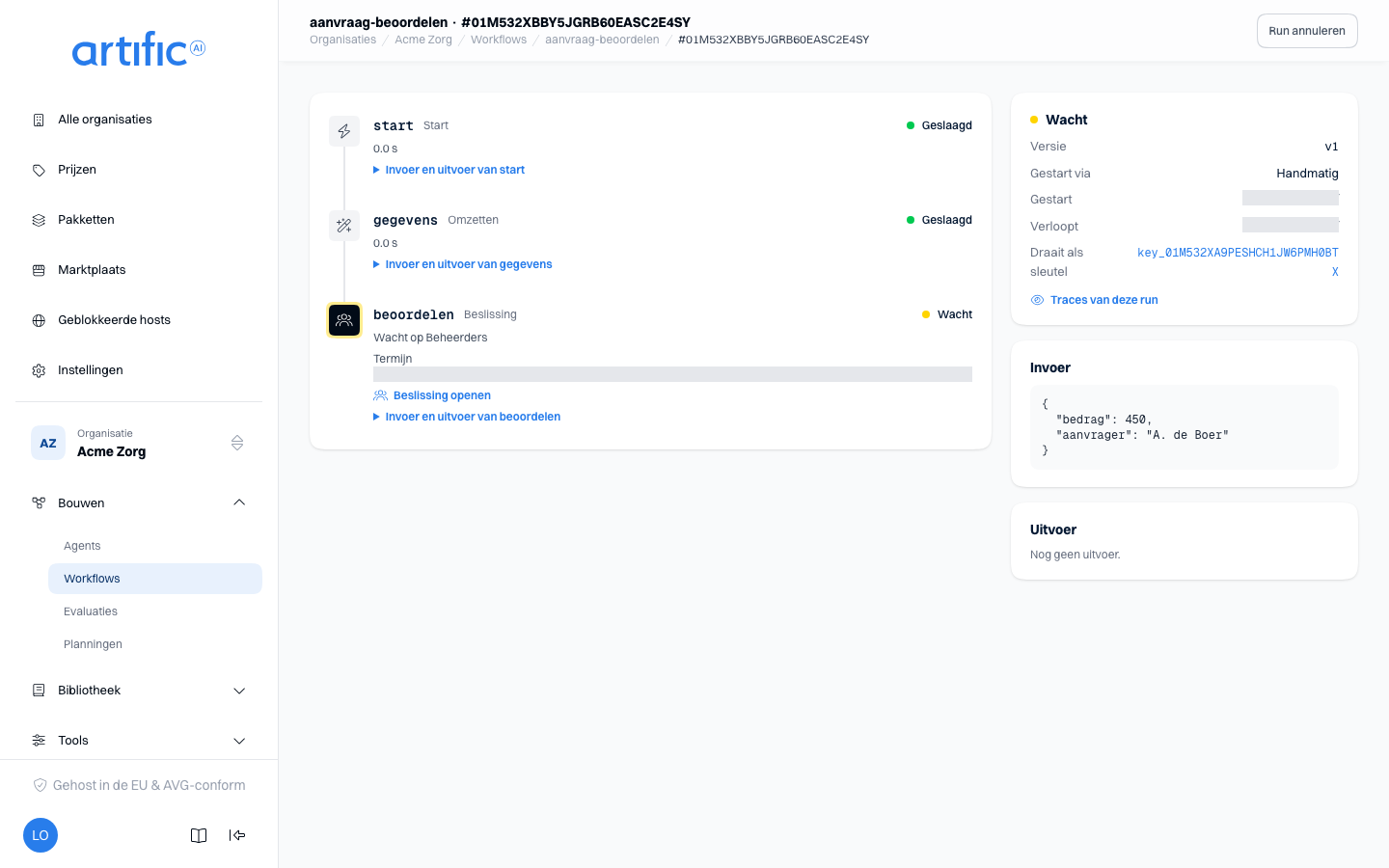Open Traces van deze run
Viewport: 1389px width, 868px height.
point(1095,300)
